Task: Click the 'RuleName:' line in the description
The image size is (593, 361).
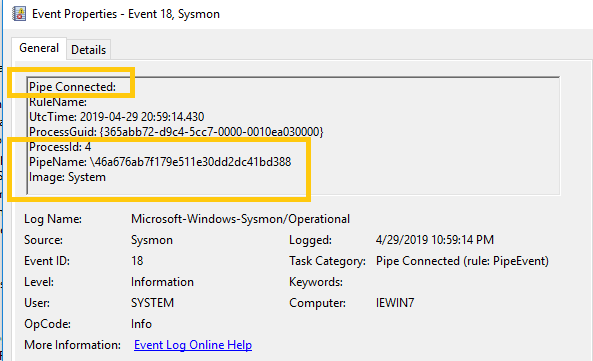Action: coord(58,102)
